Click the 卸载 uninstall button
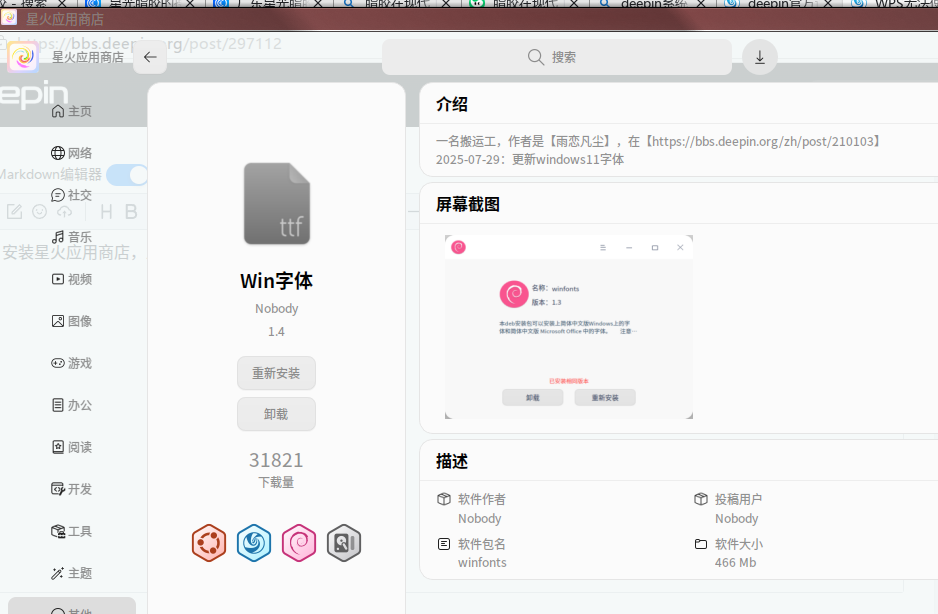 (x=276, y=414)
